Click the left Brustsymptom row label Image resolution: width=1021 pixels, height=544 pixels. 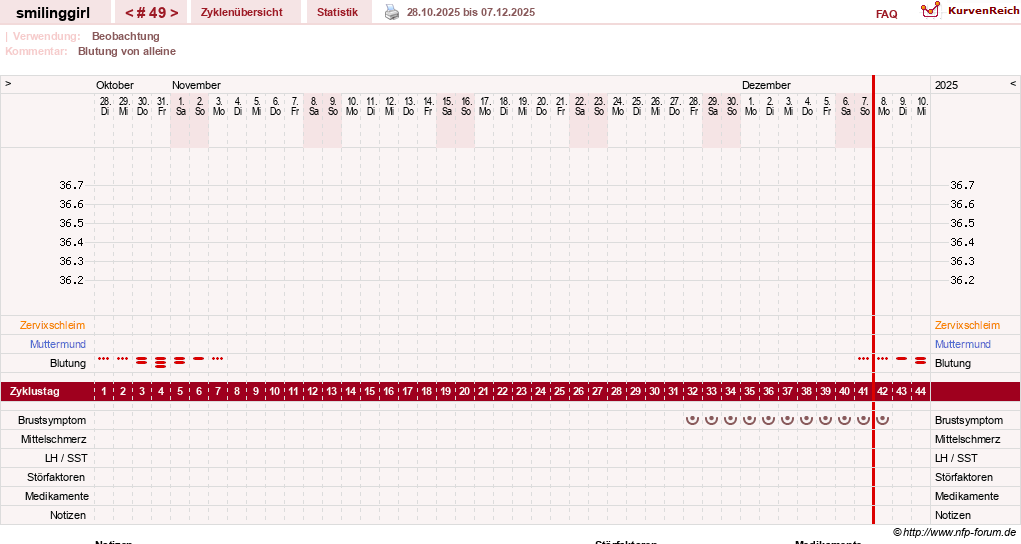(52, 420)
